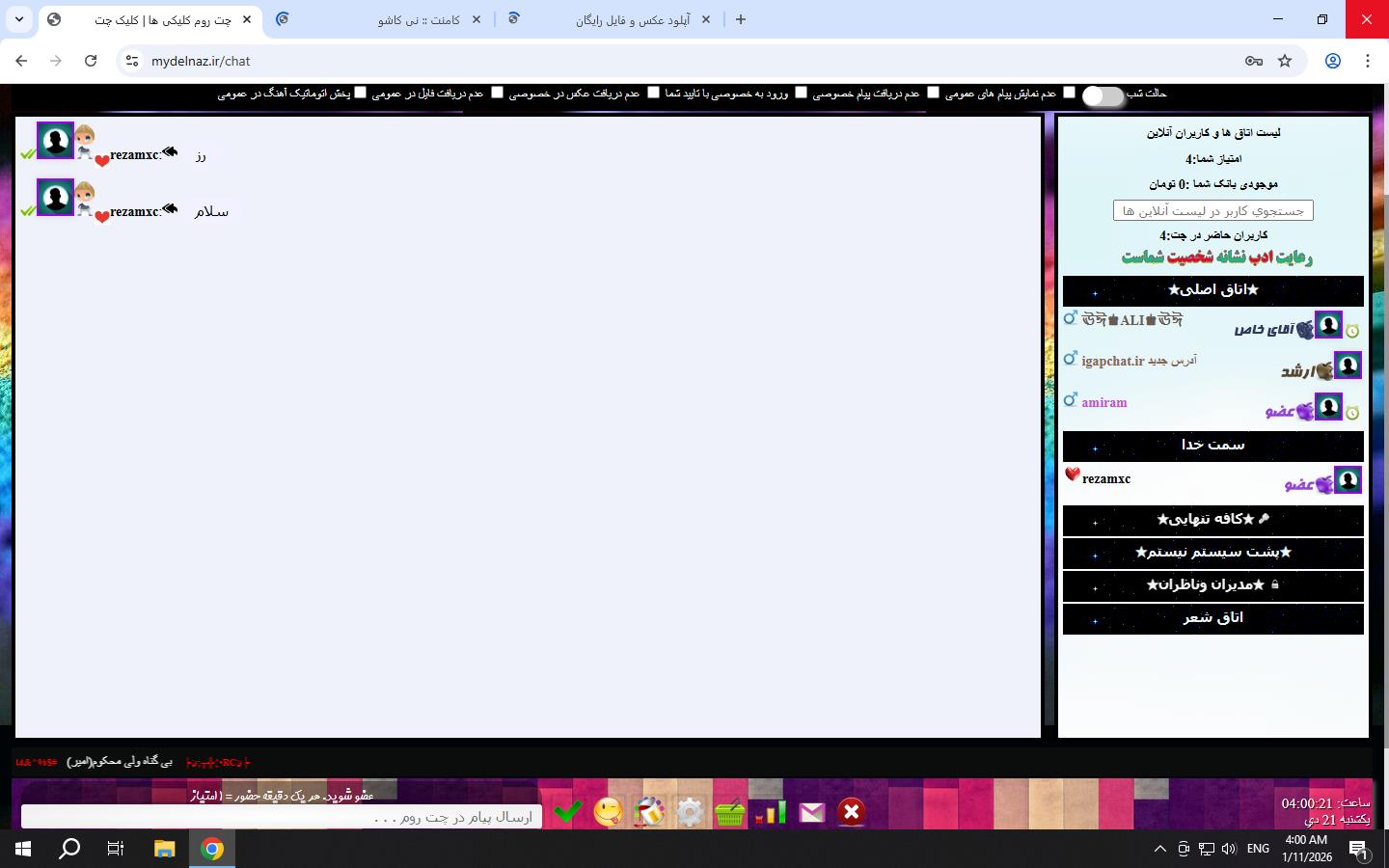This screenshot has height=868, width=1389.
Task: Click the red X exit icon
Action: click(x=851, y=812)
